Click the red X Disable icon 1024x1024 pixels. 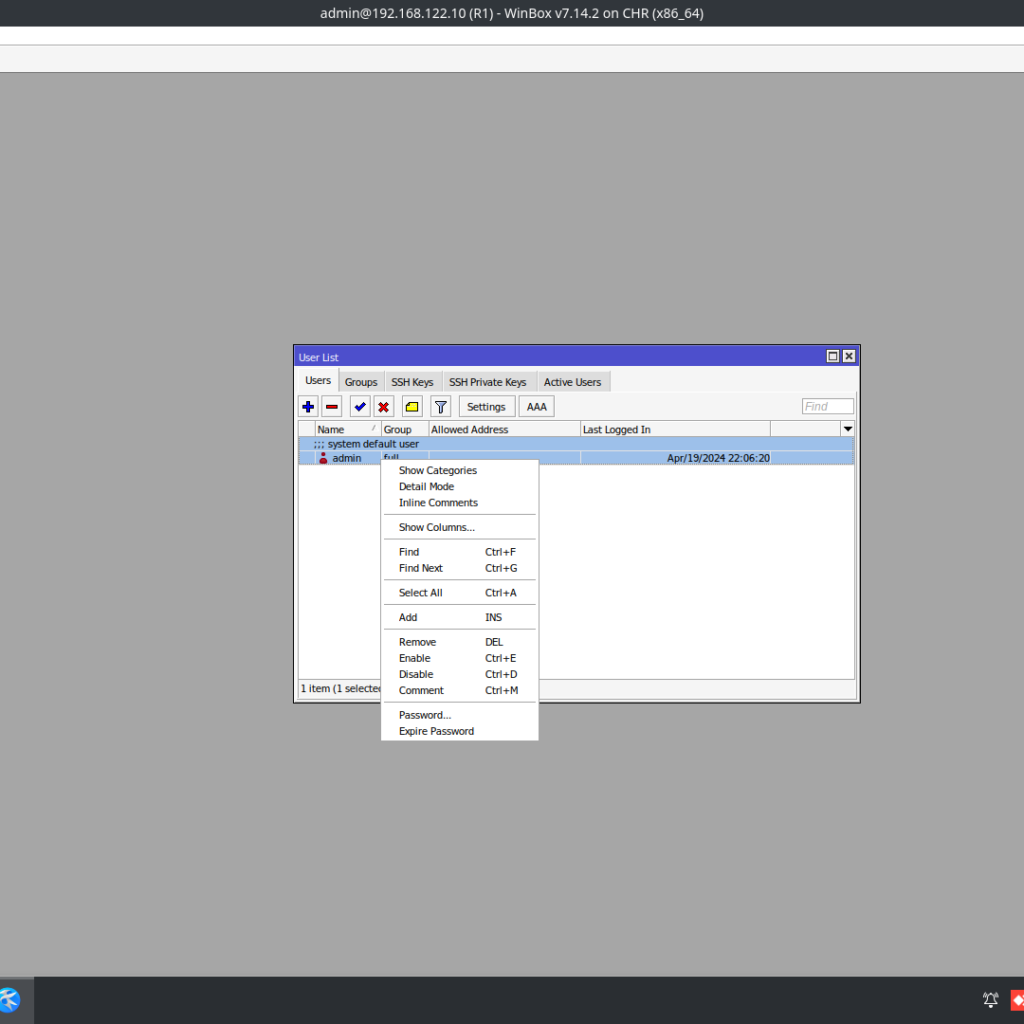click(384, 407)
